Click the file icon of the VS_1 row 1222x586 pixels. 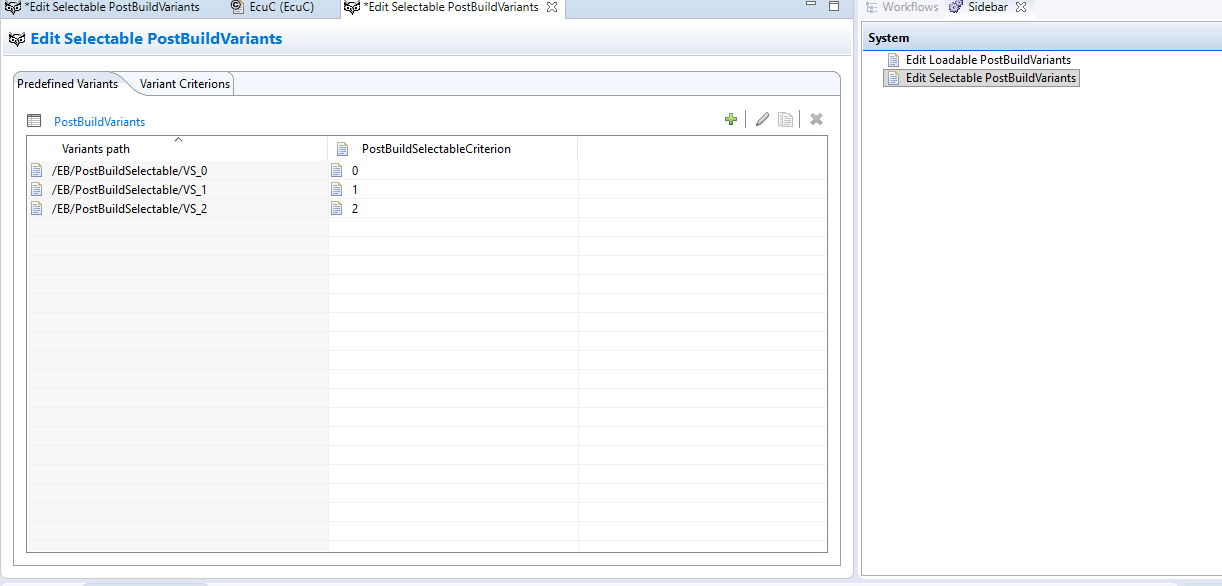[37, 189]
